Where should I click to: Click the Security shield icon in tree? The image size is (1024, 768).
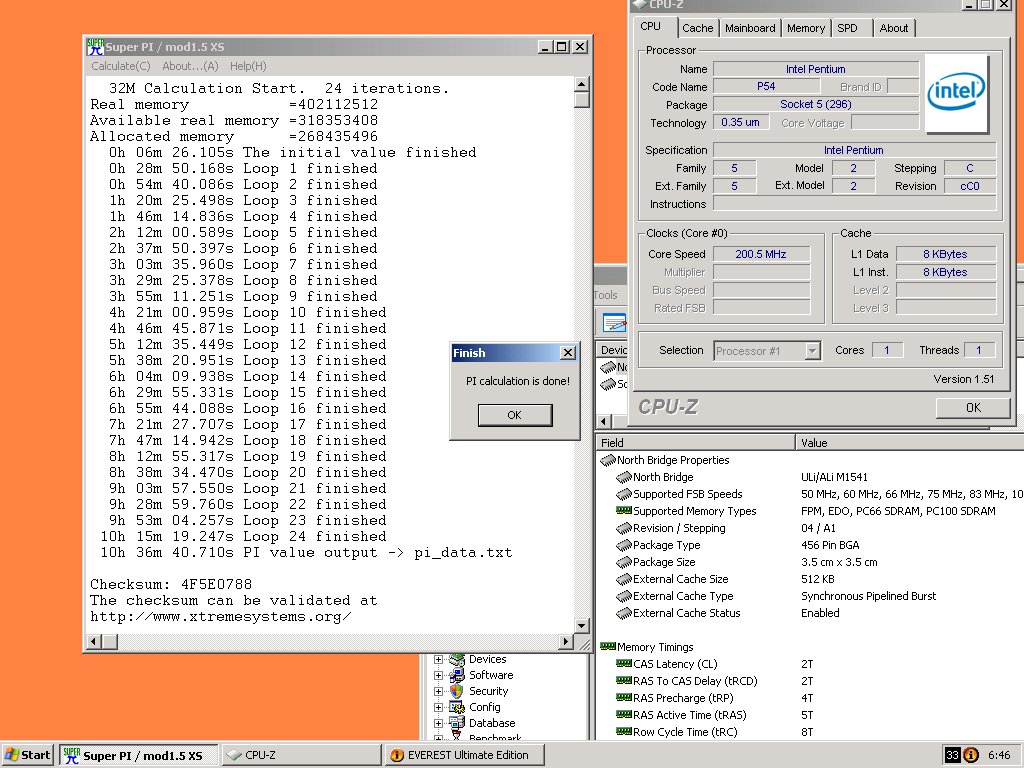tap(457, 691)
